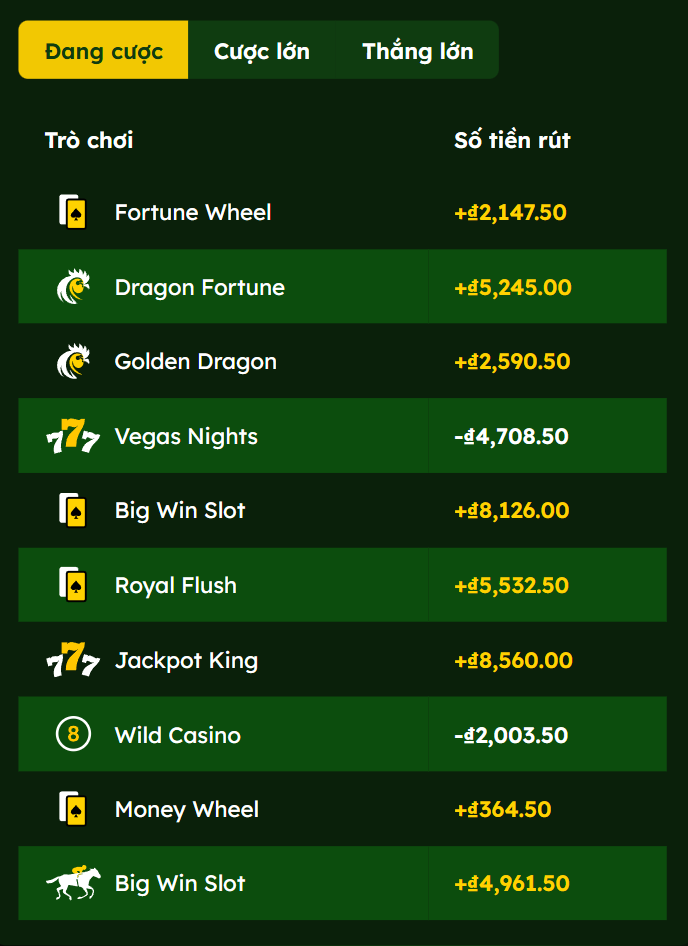The width and height of the screenshot is (688, 946).
Task: Select the Đang cược tab
Action: pyautogui.click(x=104, y=51)
